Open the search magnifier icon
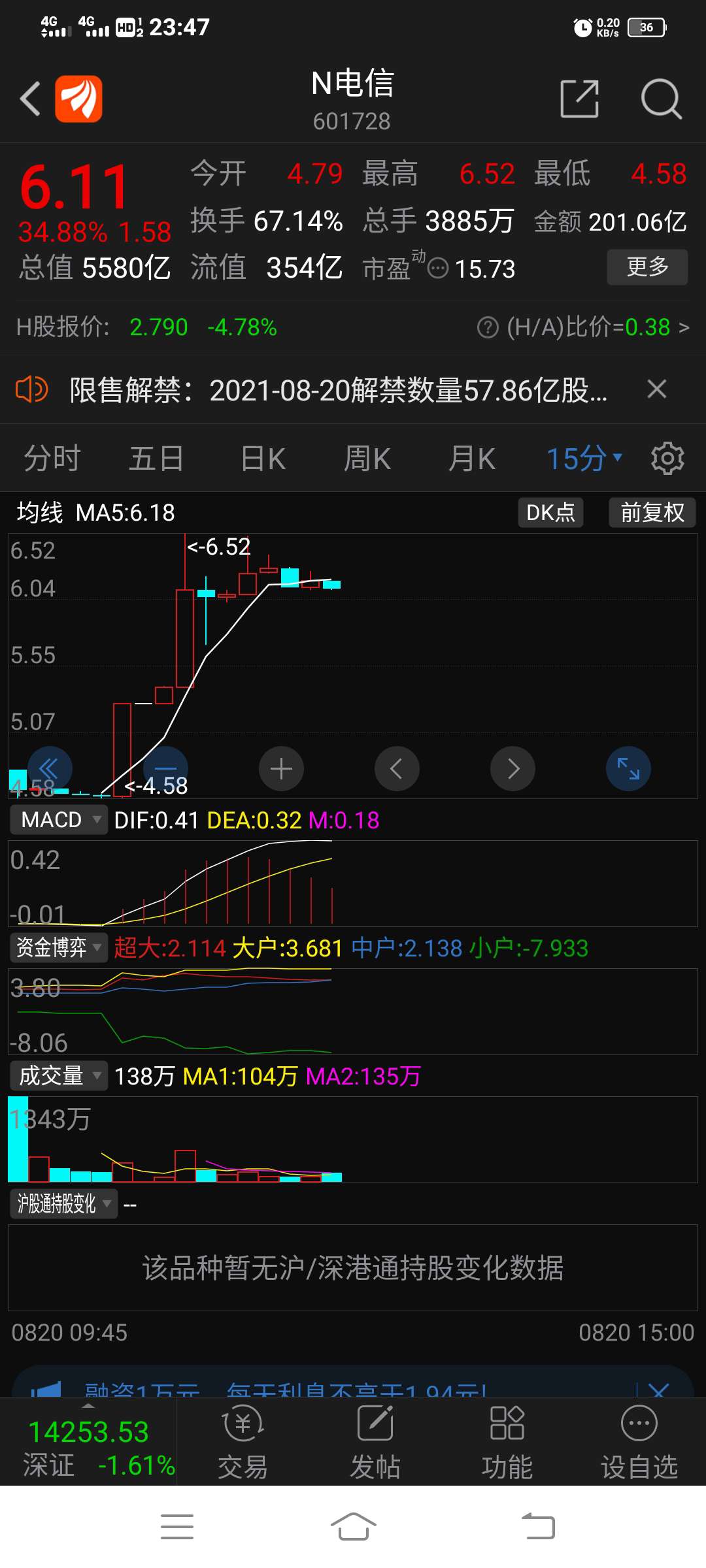 661,99
